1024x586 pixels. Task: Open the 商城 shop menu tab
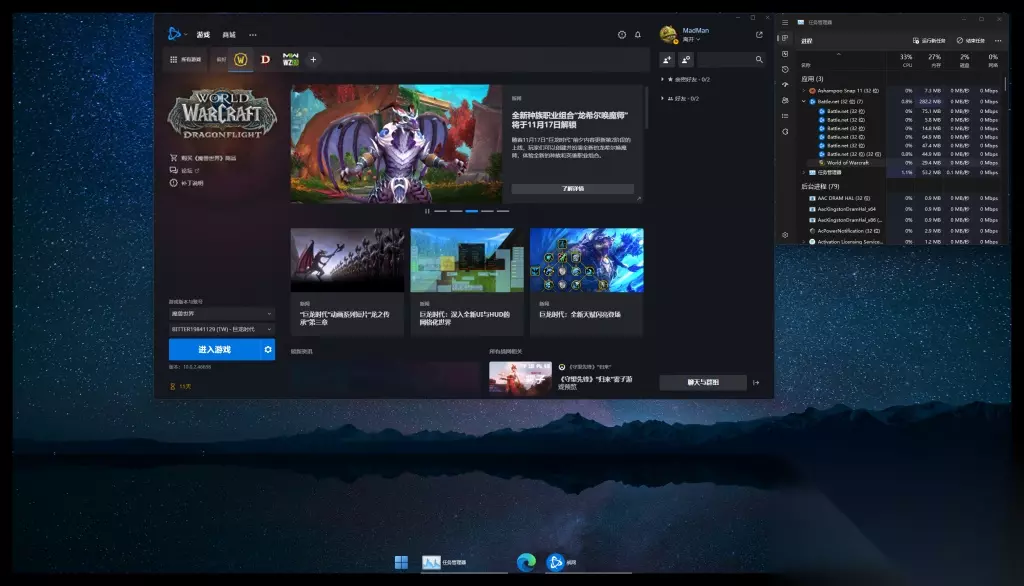(229, 35)
